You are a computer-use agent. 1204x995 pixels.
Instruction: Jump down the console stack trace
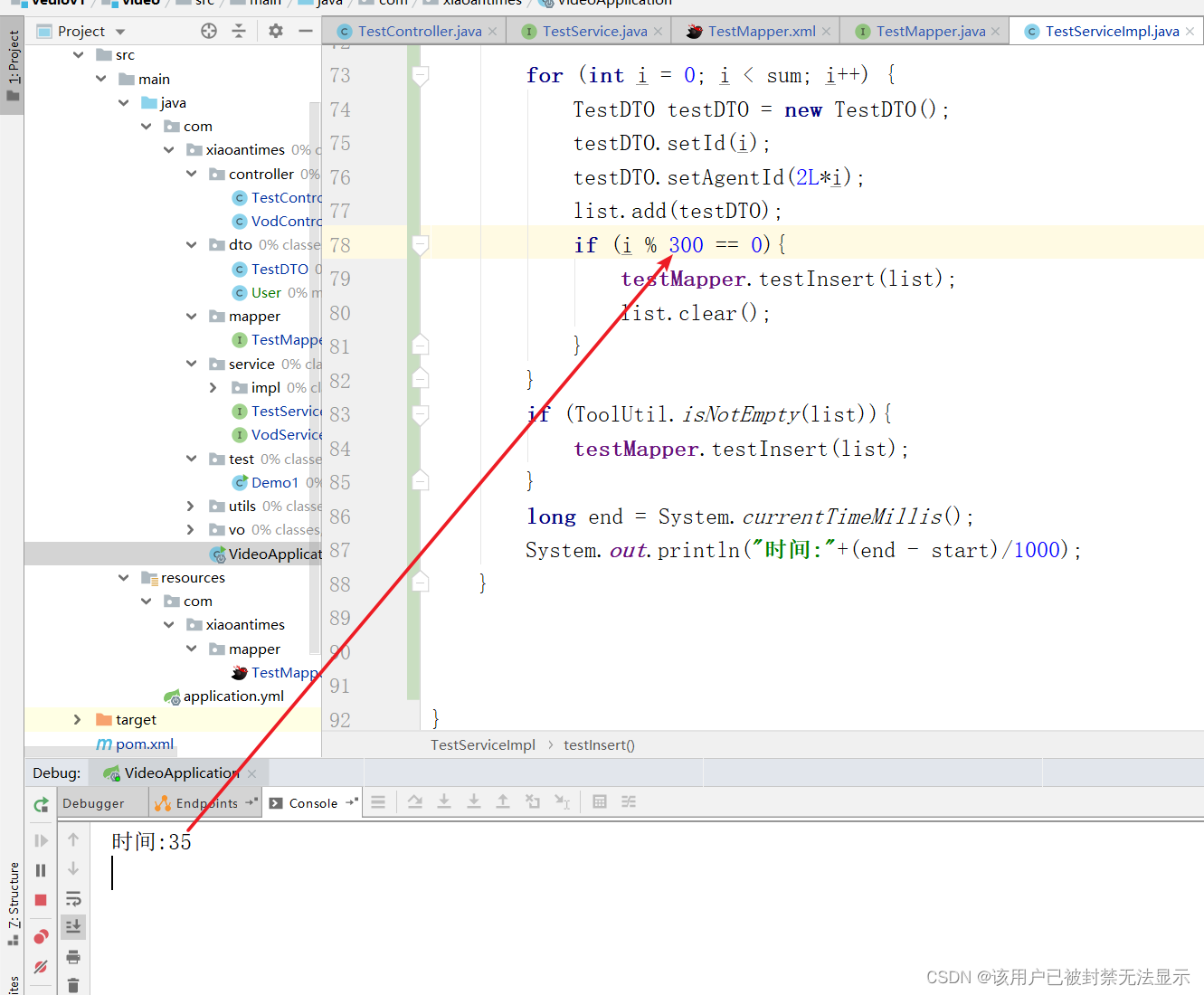pos(73,868)
